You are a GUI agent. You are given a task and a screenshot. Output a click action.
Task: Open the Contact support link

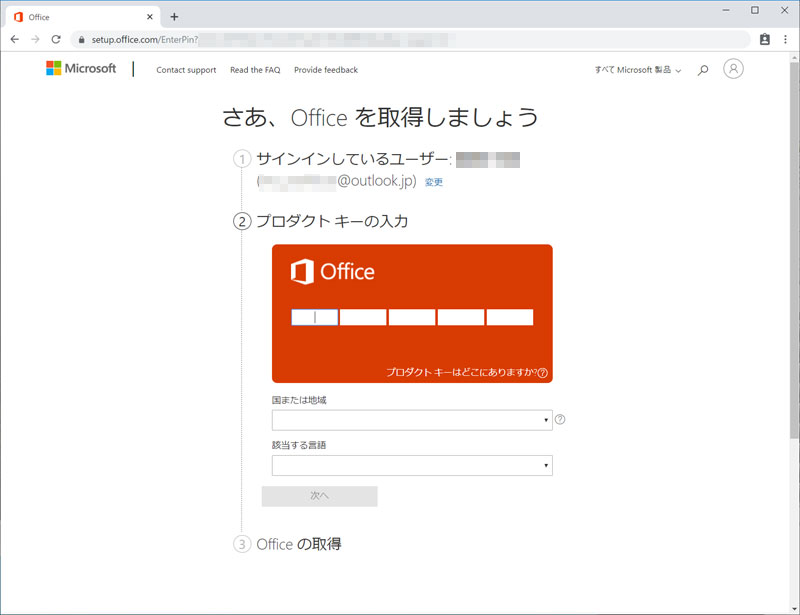[186, 70]
